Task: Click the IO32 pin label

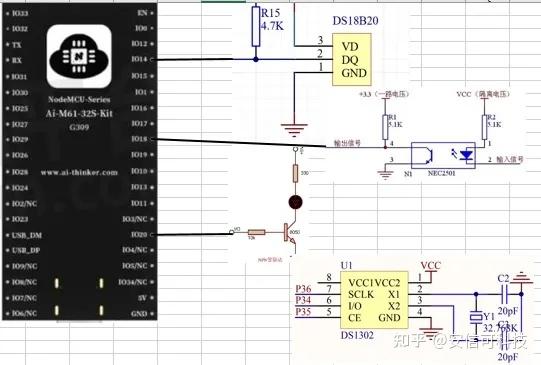Action: [20, 29]
